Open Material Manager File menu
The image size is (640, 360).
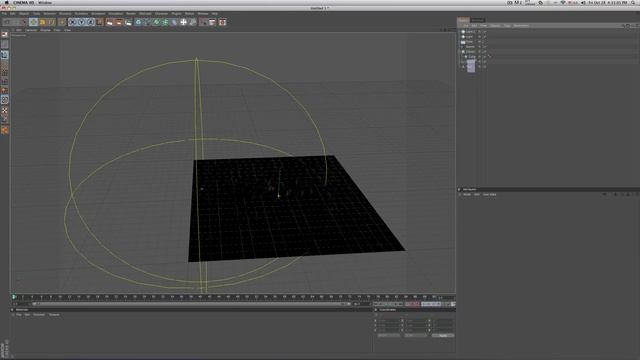pos(18,315)
